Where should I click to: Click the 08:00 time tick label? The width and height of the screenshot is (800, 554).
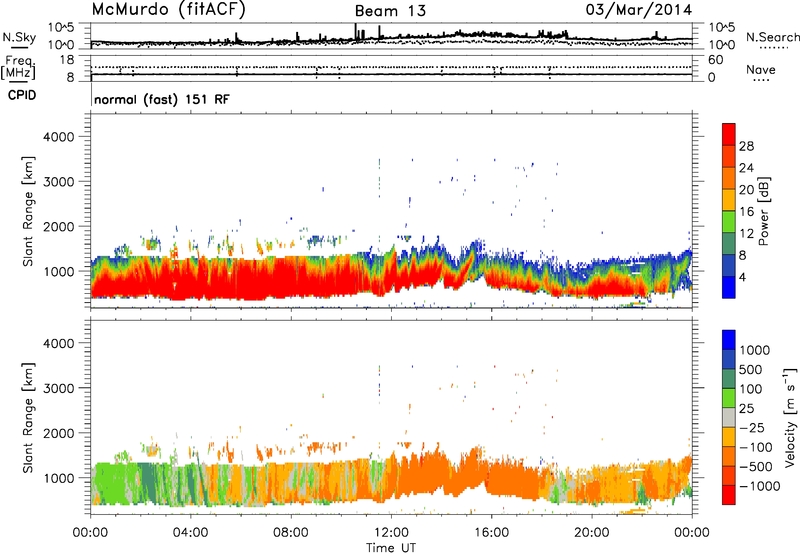click(290, 533)
